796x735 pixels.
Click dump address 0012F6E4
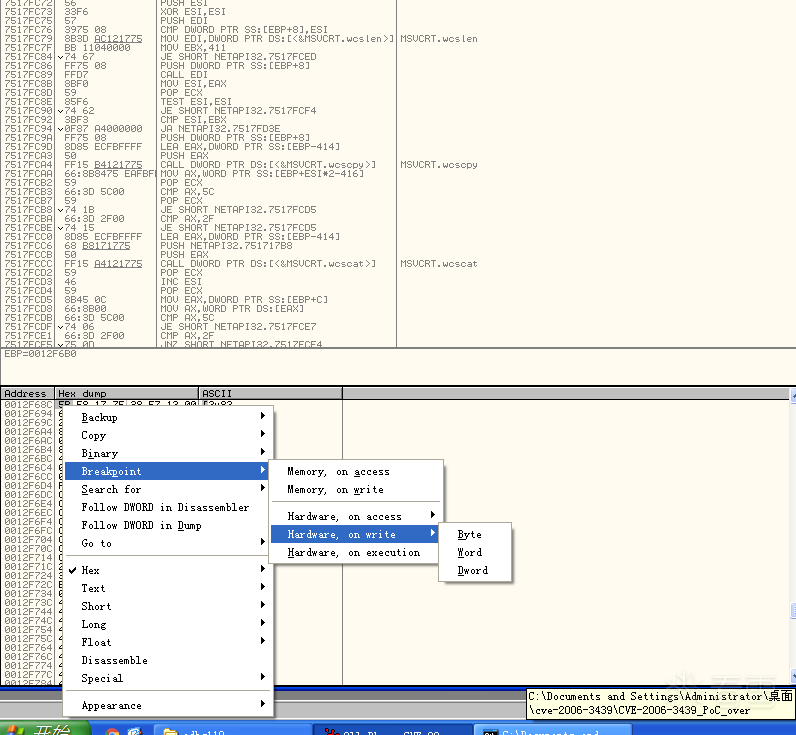pos(28,504)
